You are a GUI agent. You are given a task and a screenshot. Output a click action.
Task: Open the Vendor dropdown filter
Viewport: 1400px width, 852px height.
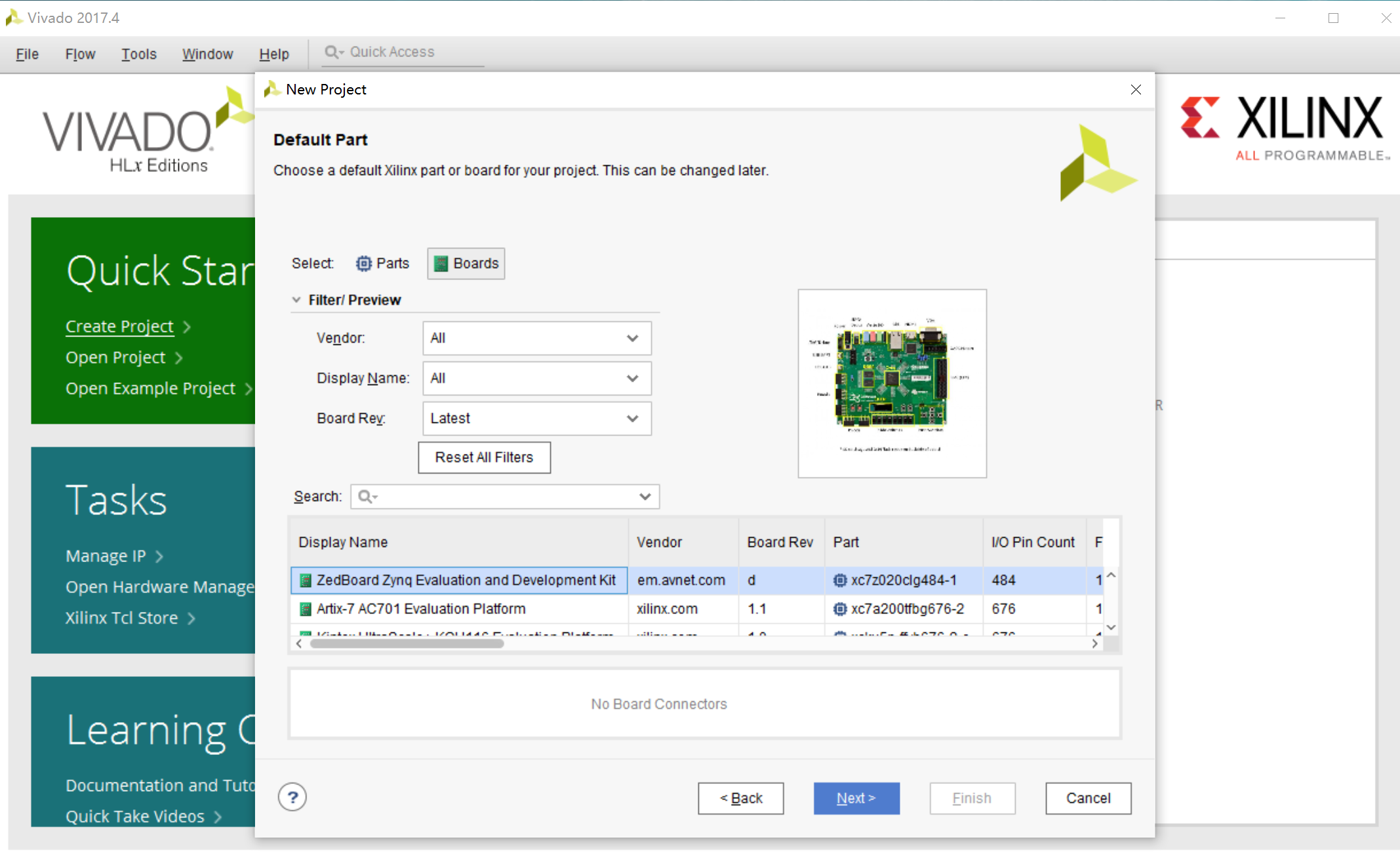tap(535, 338)
